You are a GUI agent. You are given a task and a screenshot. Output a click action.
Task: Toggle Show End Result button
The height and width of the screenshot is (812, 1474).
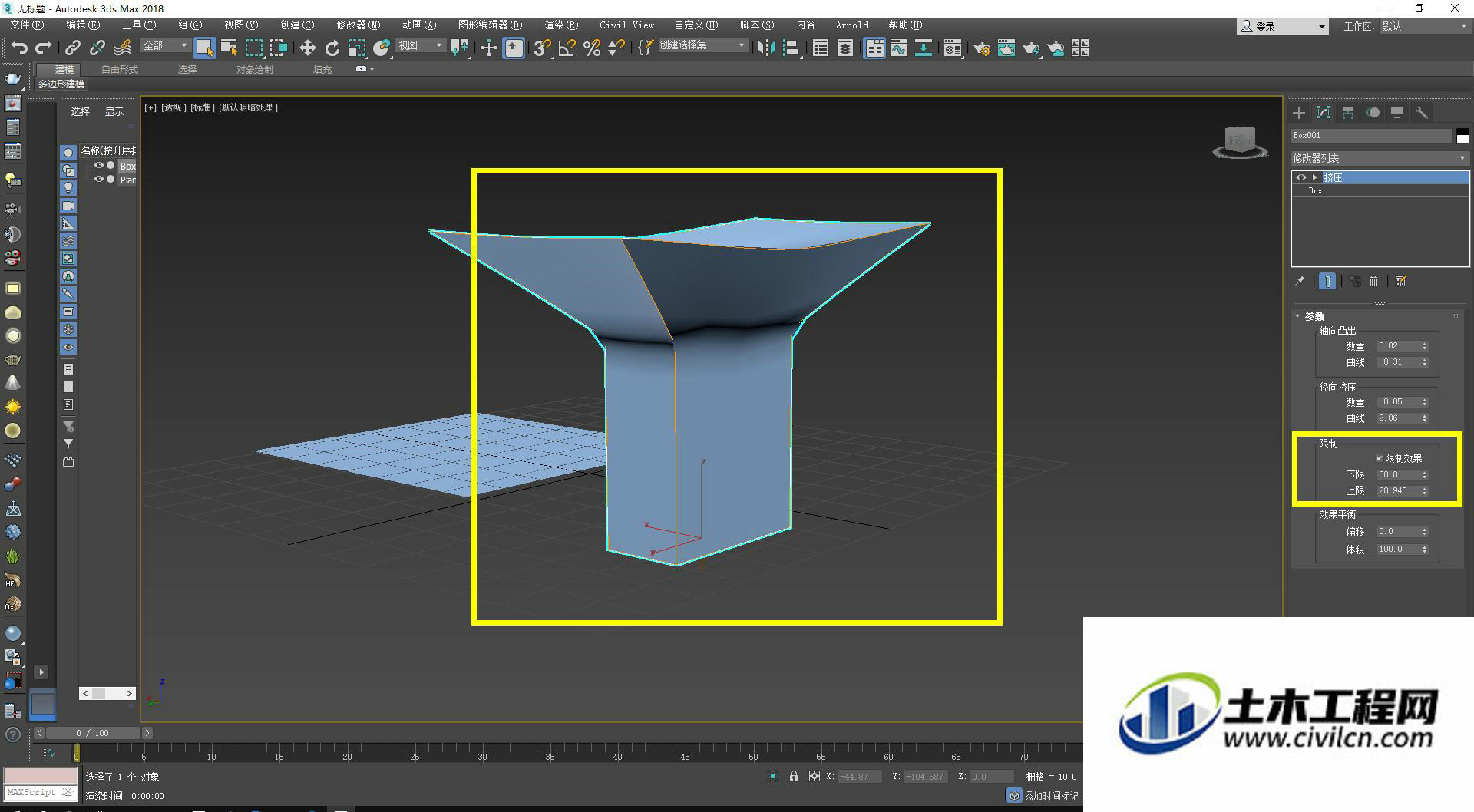click(1327, 281)
